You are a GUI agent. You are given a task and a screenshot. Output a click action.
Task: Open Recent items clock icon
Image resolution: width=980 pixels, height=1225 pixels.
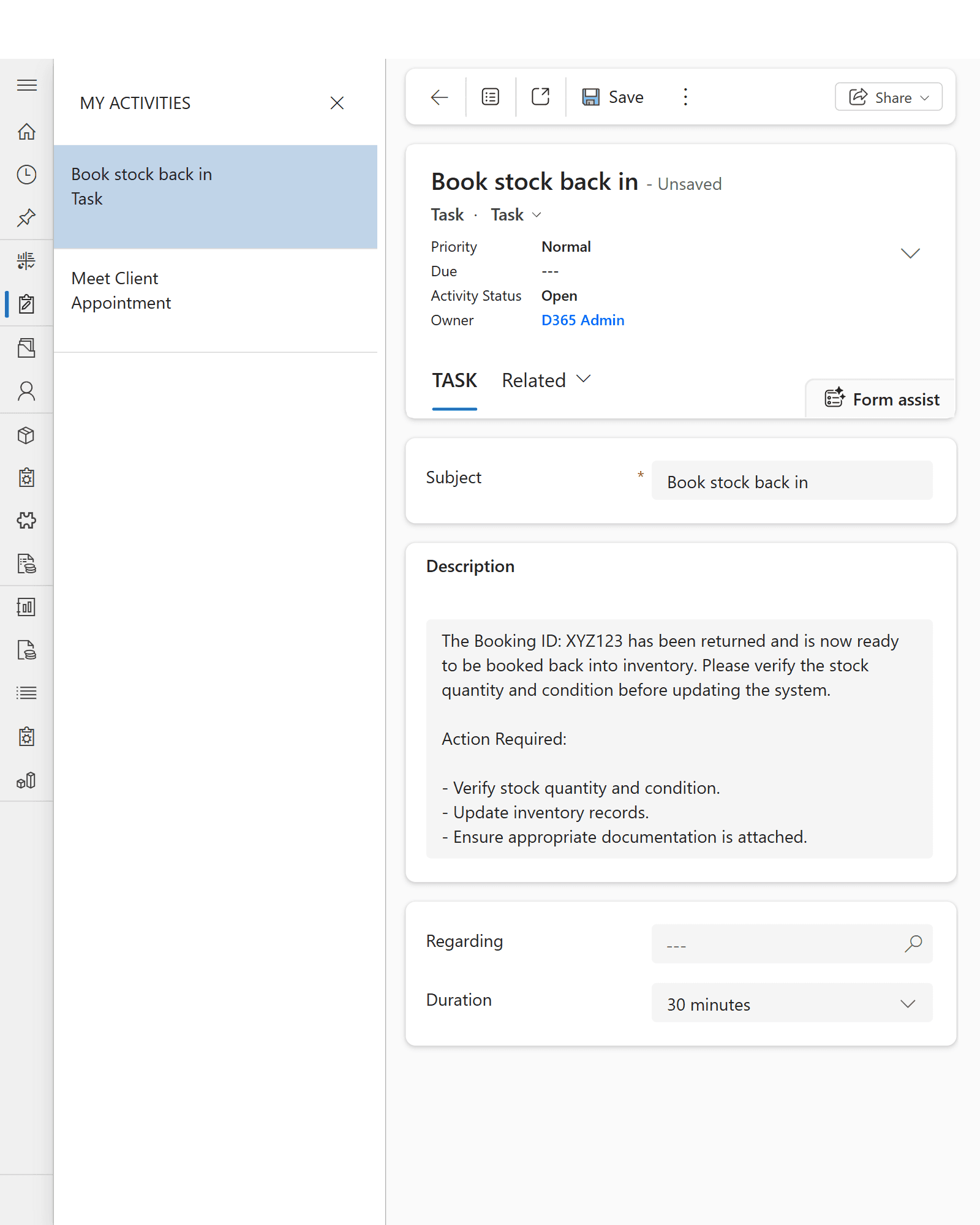tap(26, 175)
